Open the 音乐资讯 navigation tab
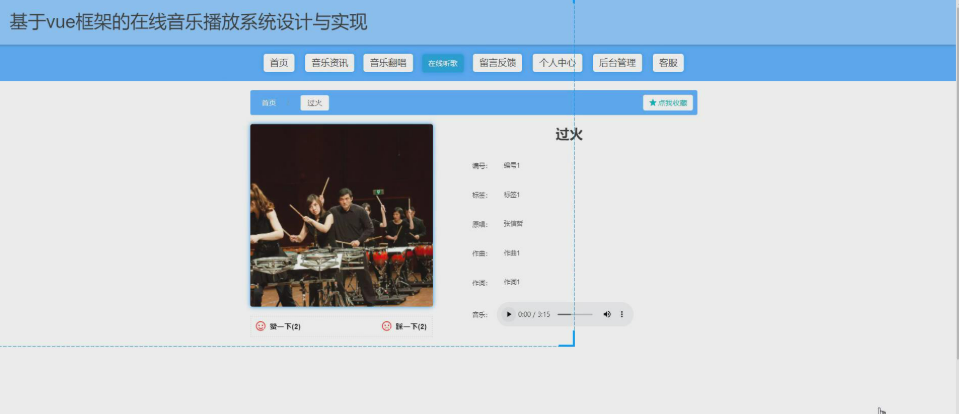 click(330, 63)
